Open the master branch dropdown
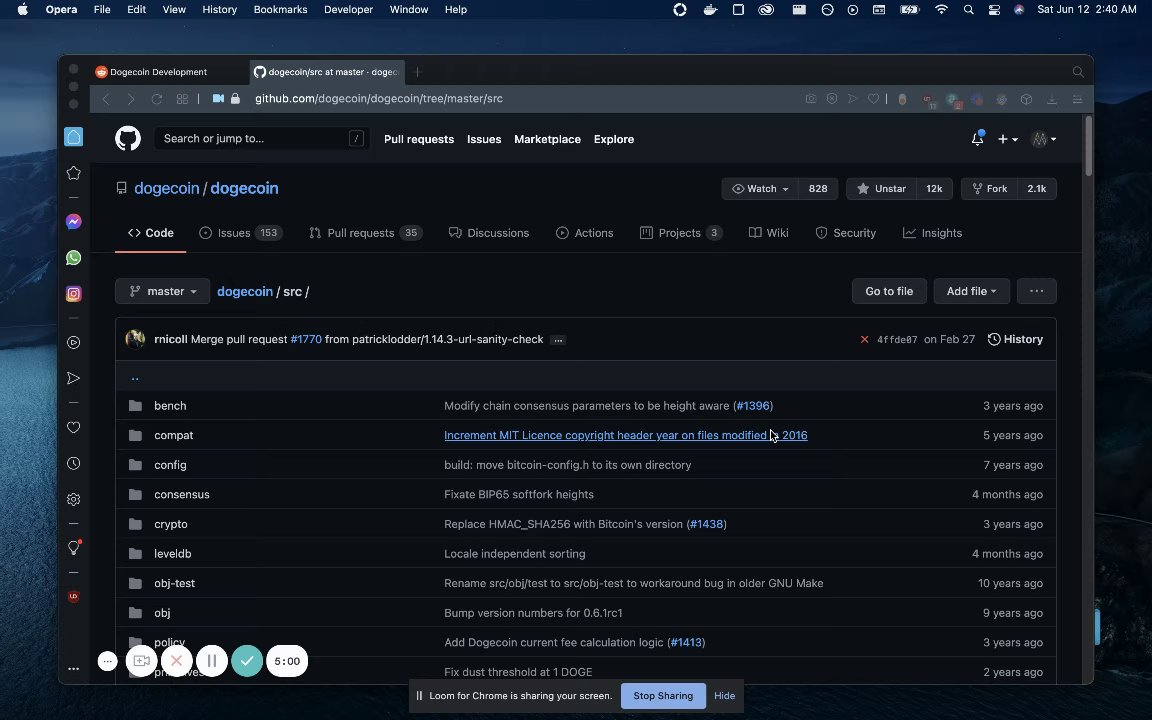The image size is (1152, 720). coord(162,291)
